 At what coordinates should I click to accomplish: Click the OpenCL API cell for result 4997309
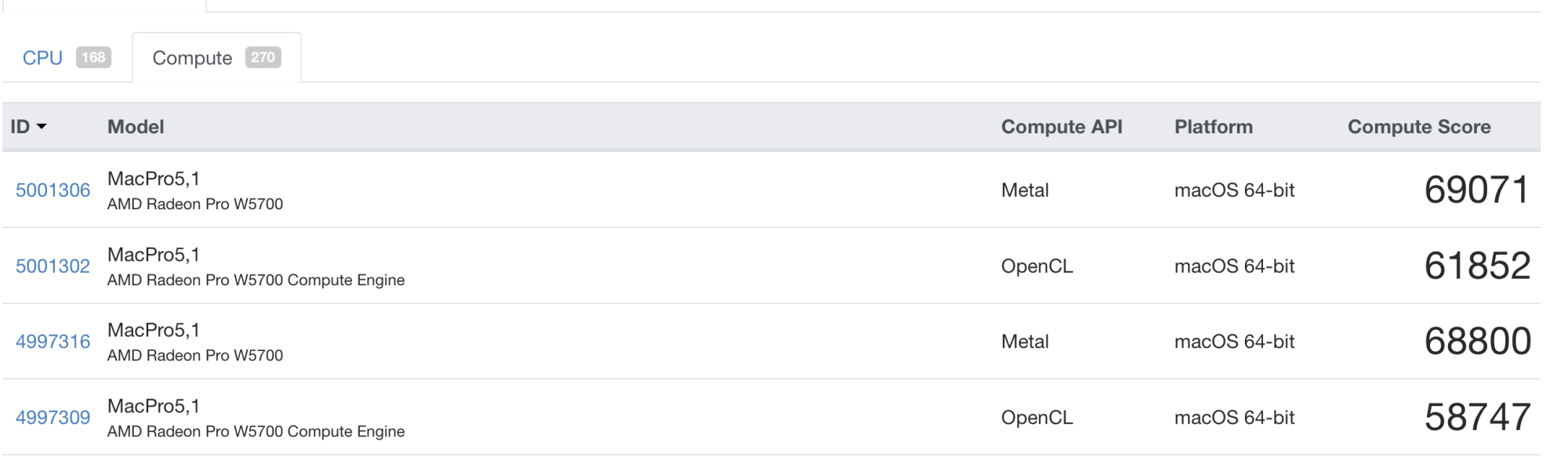pyautogui.click(x=1036, y=418)
